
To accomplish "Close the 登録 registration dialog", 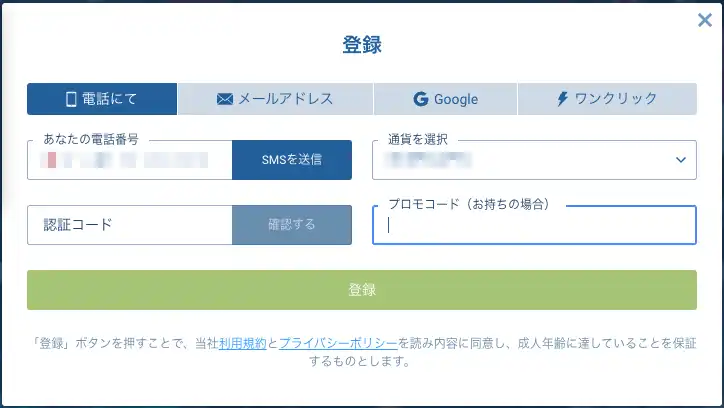I will tap(704, 20).
